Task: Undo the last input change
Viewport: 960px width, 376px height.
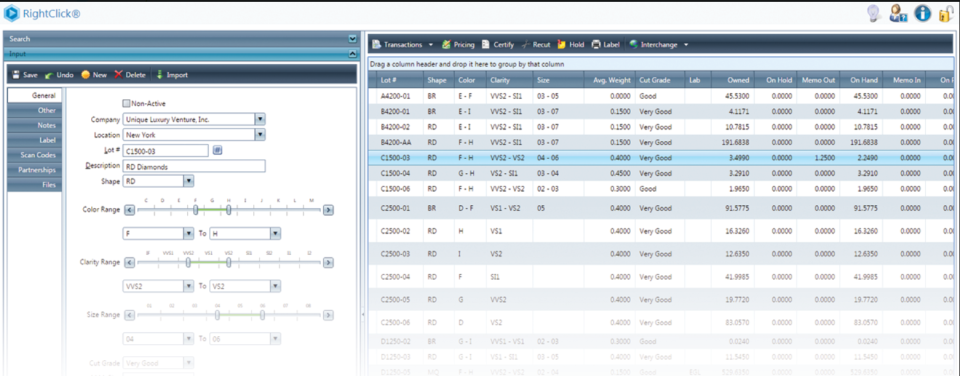Action: (x=59, y=75)
